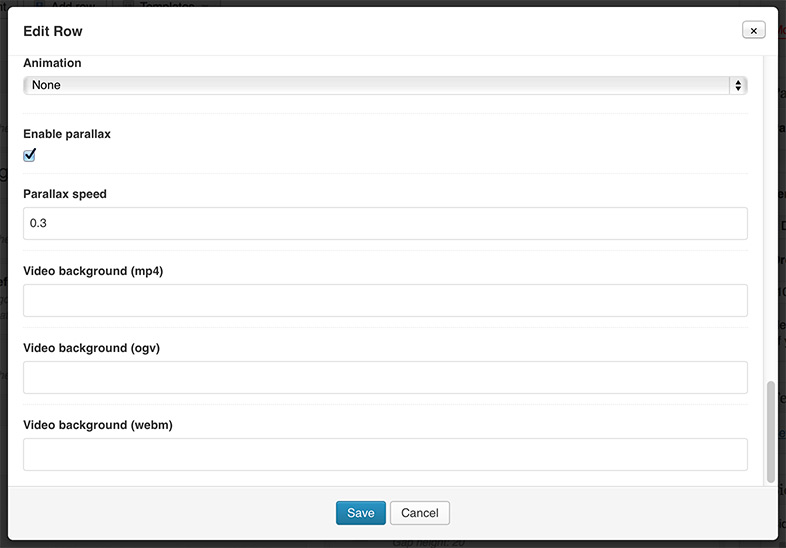Click the Video background (ogv) input

tap(385, 377)
